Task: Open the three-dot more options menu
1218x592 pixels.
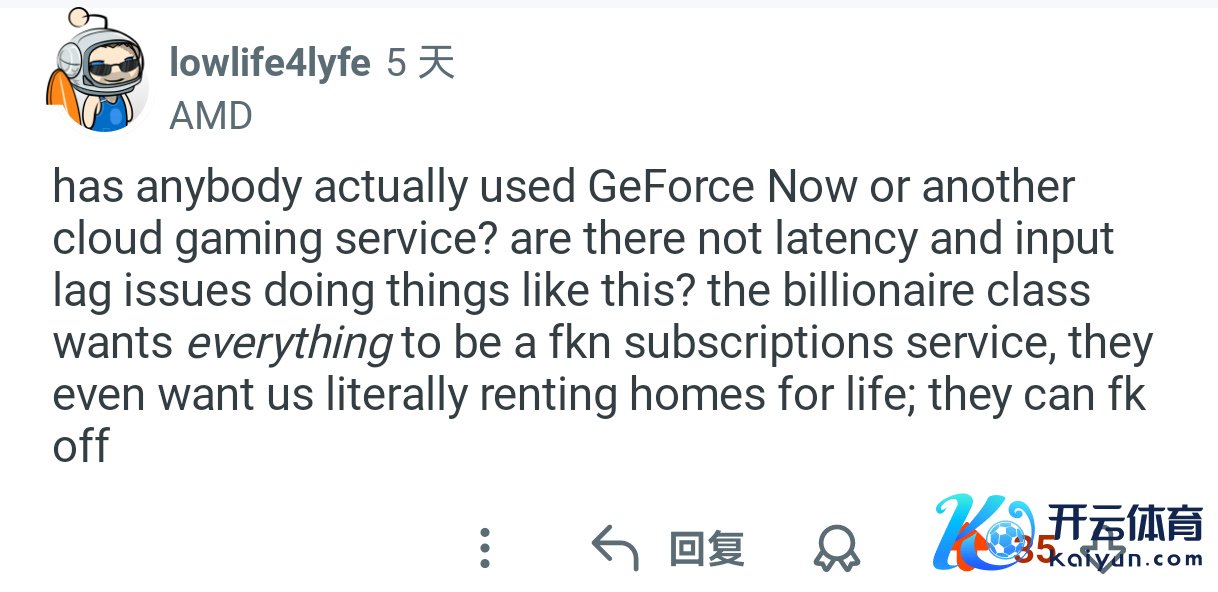Action: click(485, 548)
